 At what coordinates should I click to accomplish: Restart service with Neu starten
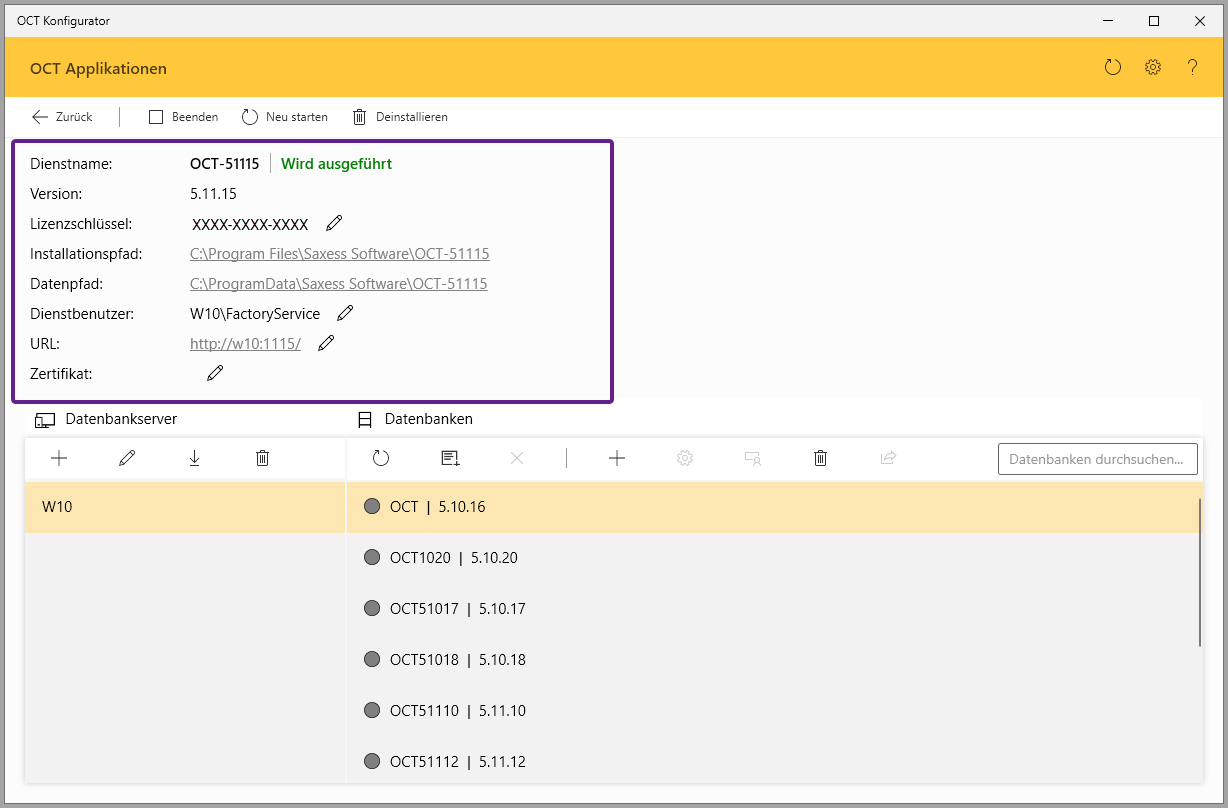click(x=285, y=117)
